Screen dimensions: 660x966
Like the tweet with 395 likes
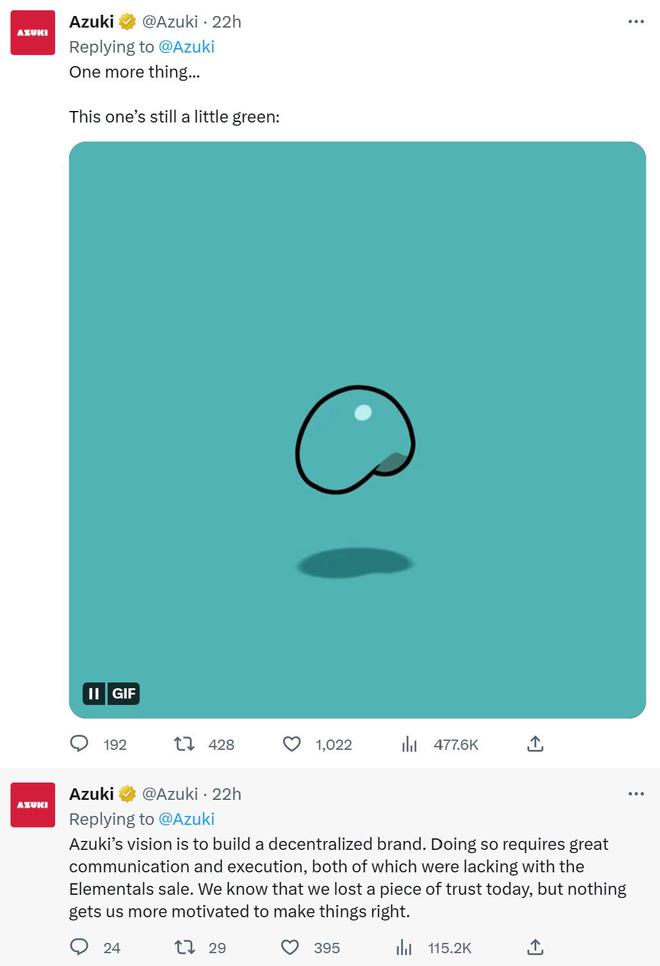click(x=290, y=947)
